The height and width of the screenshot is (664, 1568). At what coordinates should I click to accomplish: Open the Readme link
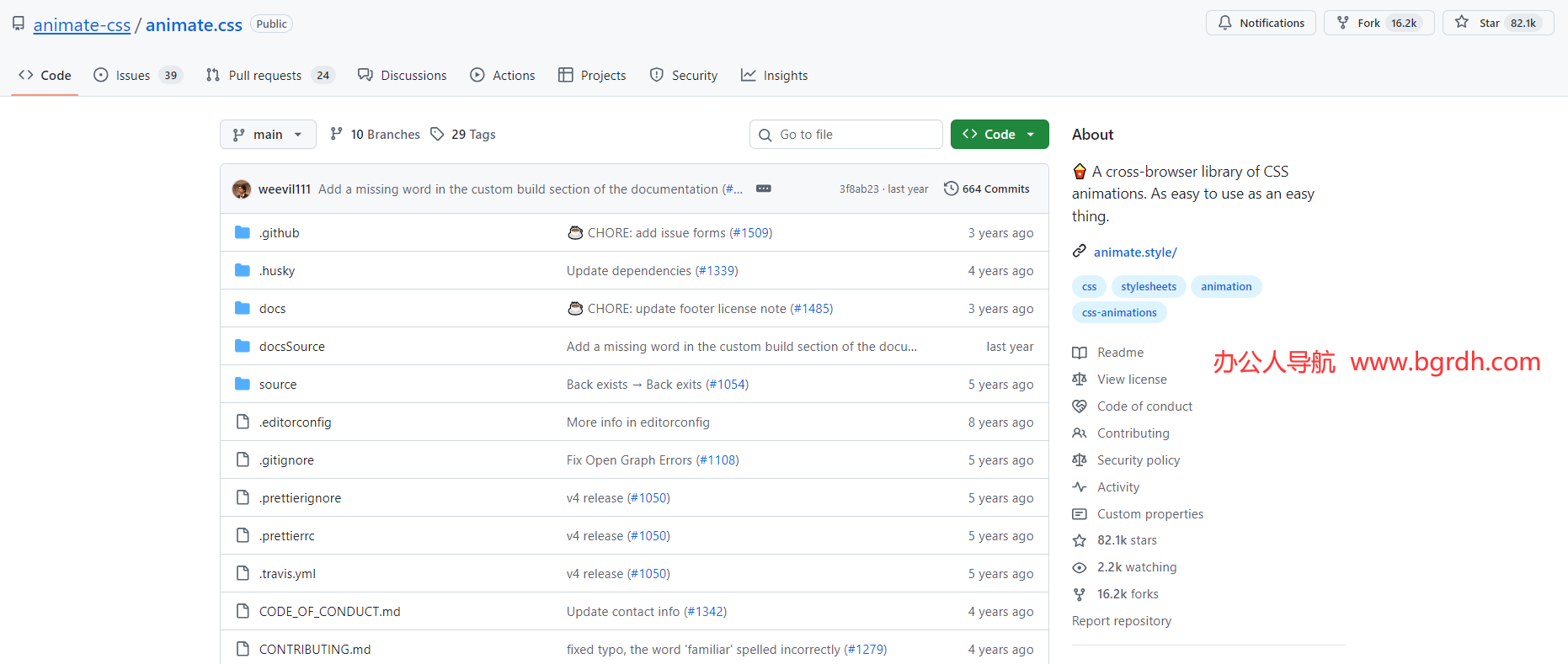1120,353
